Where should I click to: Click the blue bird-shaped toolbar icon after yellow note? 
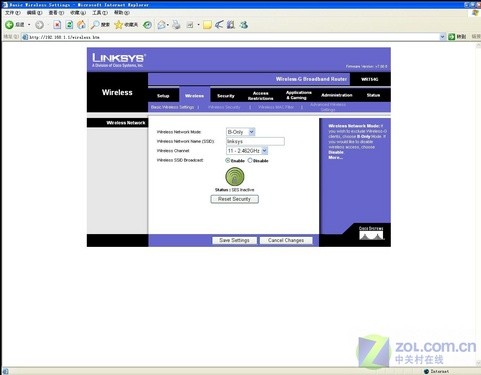click(219, 24)
